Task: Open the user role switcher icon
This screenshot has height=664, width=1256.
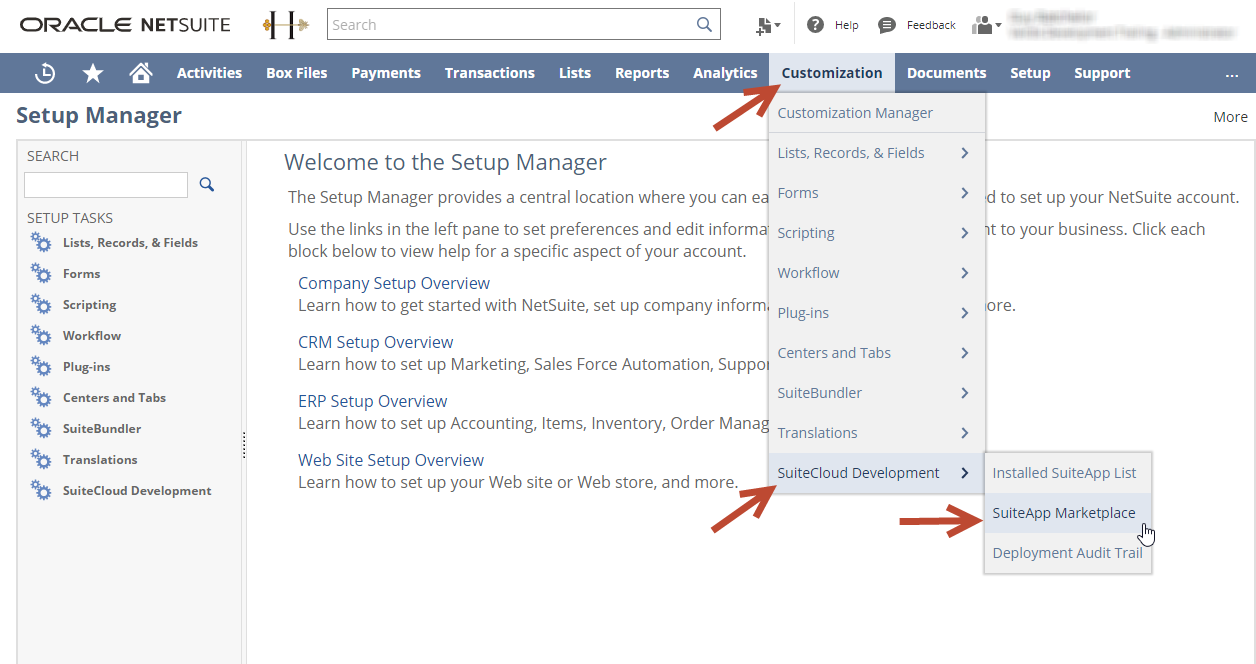Action: click(986, 25)
